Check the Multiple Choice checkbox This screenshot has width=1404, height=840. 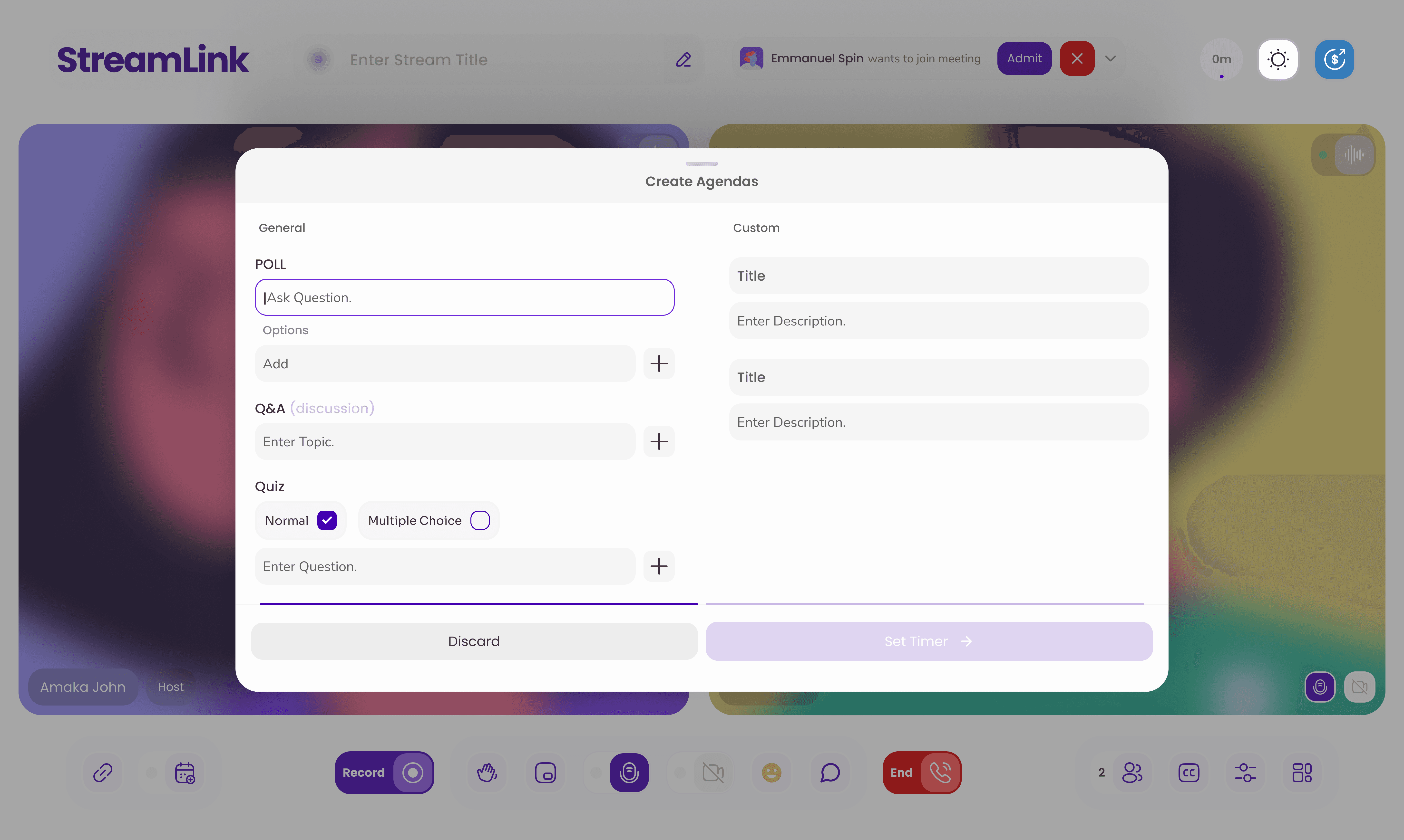480,520
